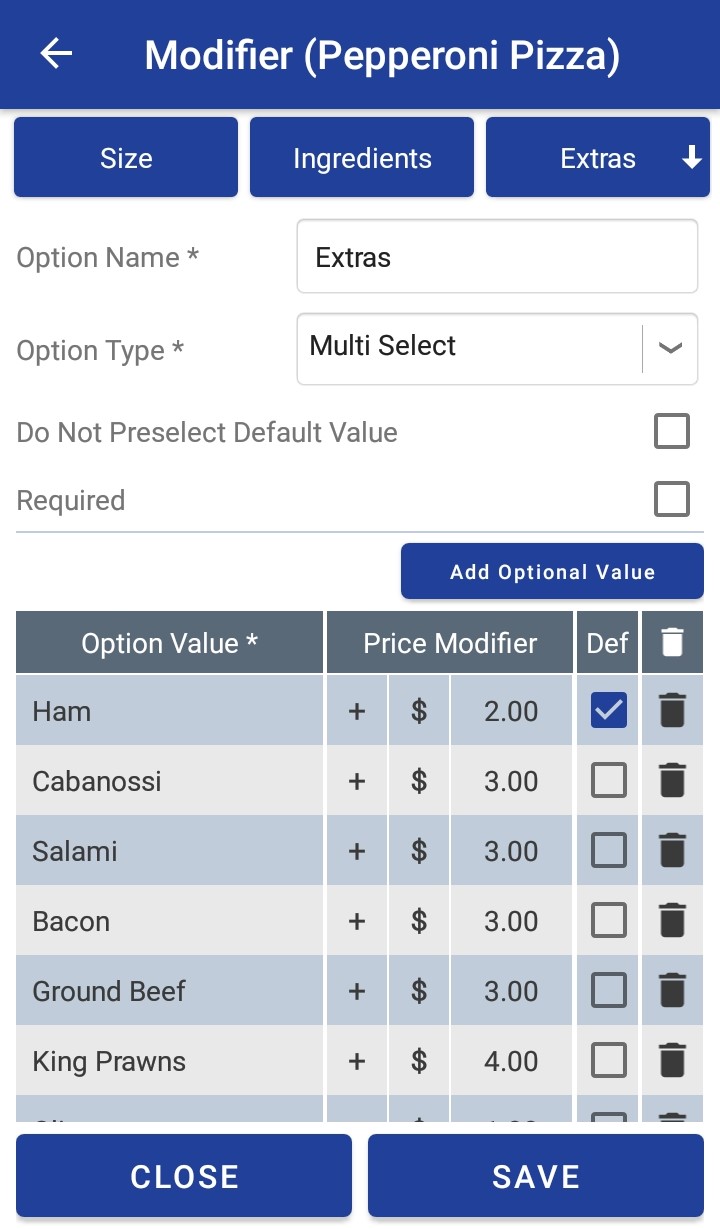Set Cabanossi as default value

tap(609, 781)
